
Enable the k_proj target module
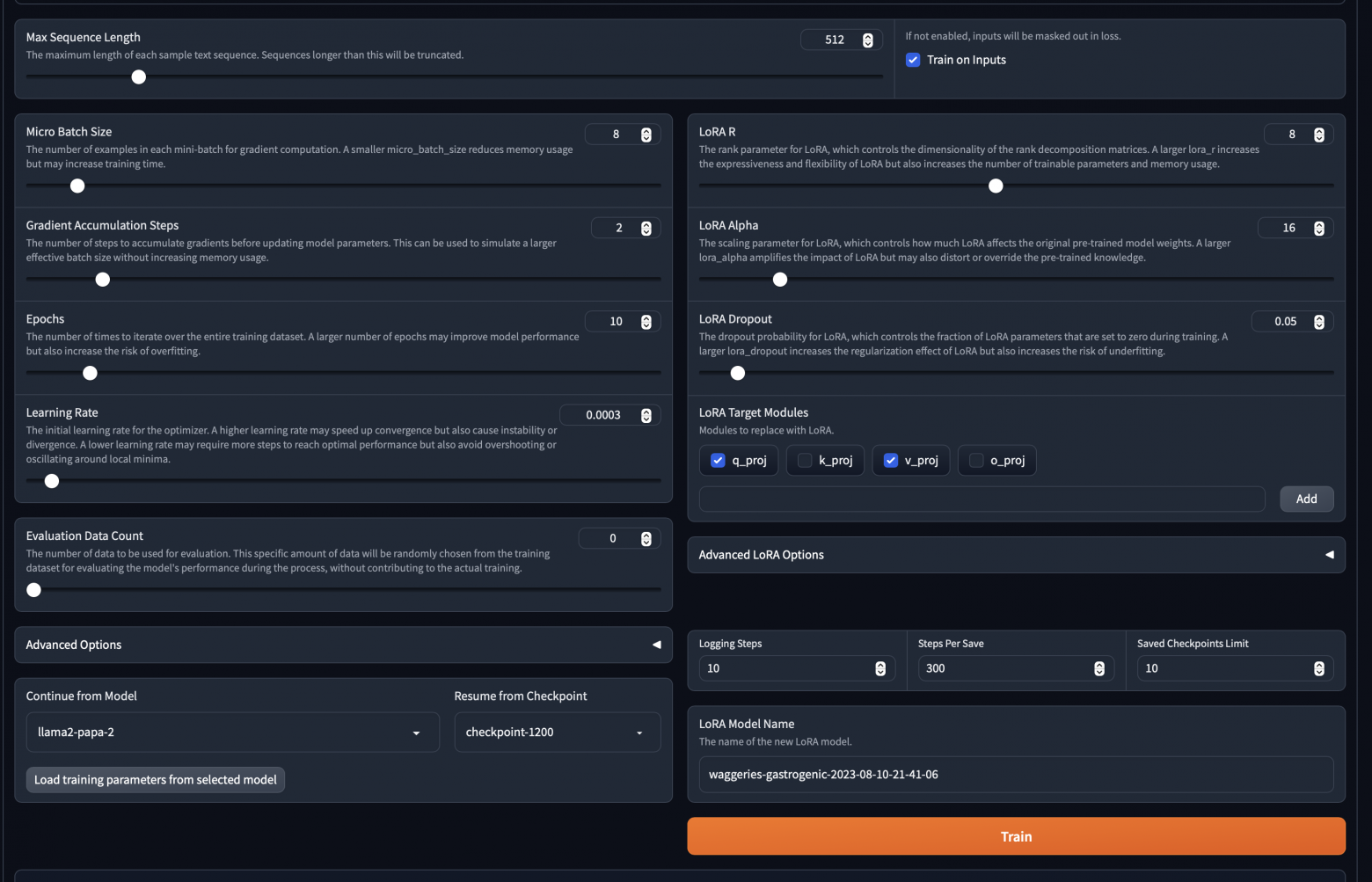805,459
